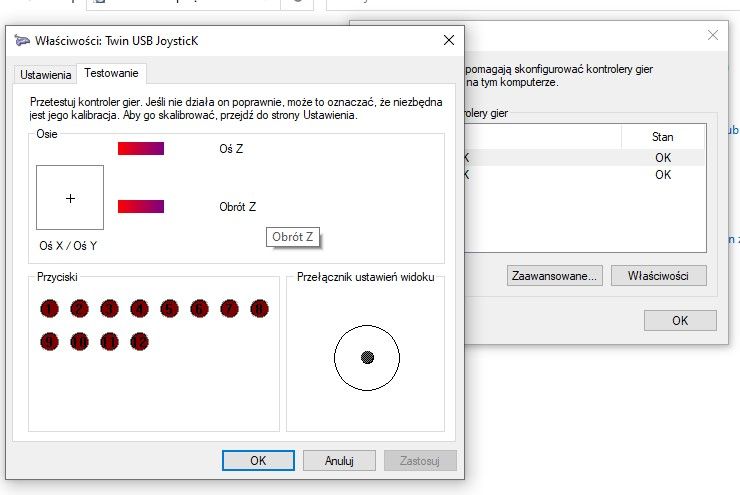Click the crosshair in the X/Y axis box
This screenshot has height=495, width=740.
tap(70, 199)
